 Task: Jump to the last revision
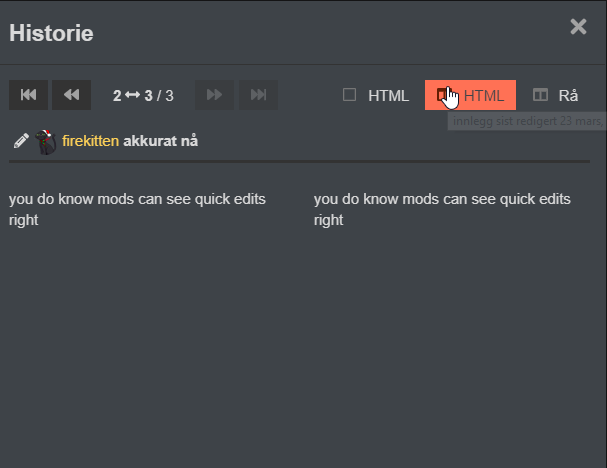pos(258,95)
